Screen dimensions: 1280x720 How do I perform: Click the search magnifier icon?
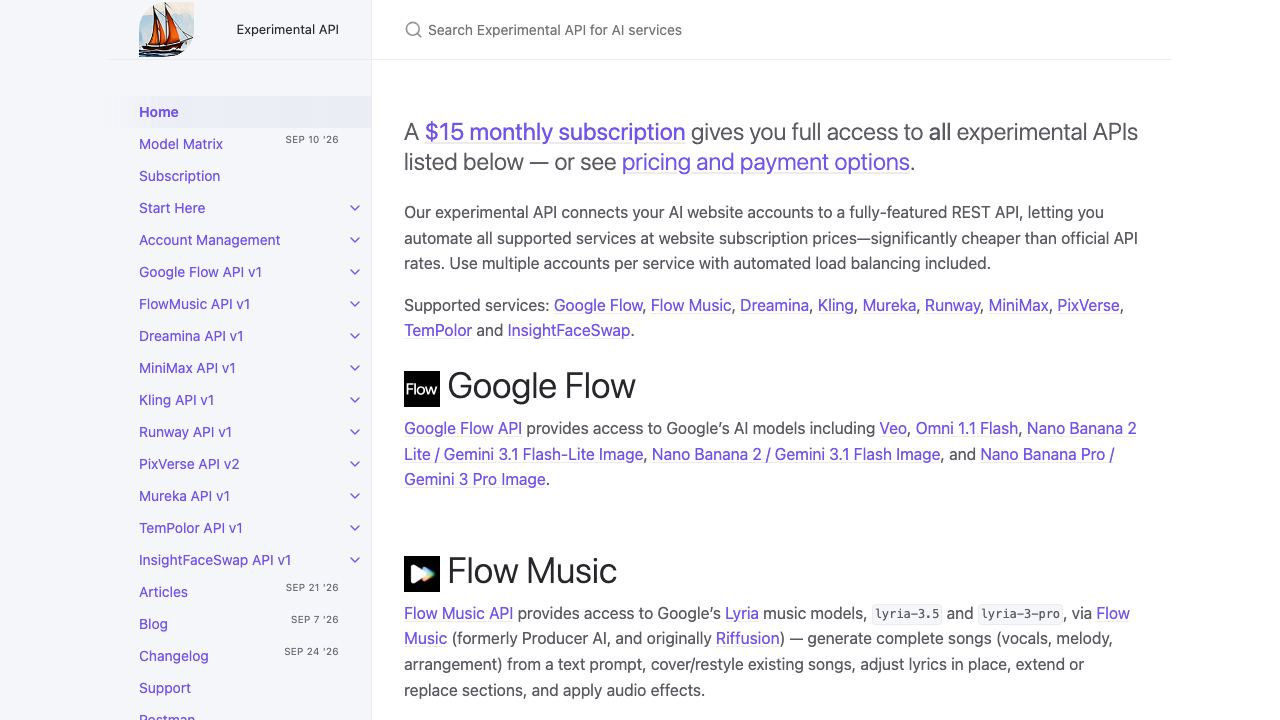pos(413,30)
